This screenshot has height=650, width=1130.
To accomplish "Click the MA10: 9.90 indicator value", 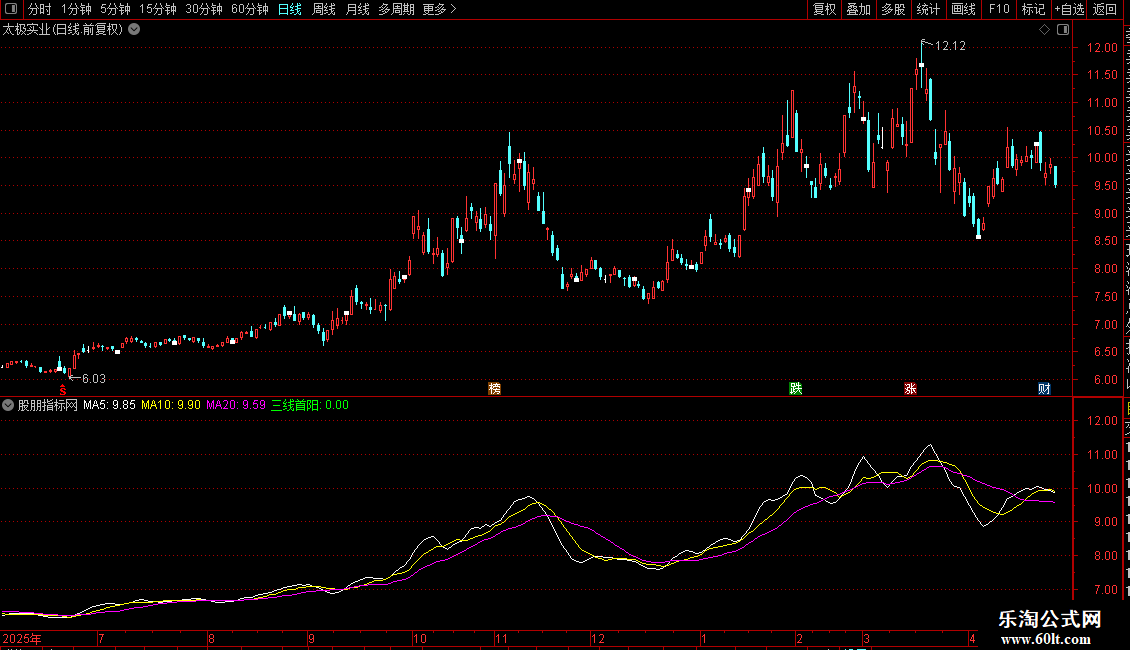I will point(171,405).
